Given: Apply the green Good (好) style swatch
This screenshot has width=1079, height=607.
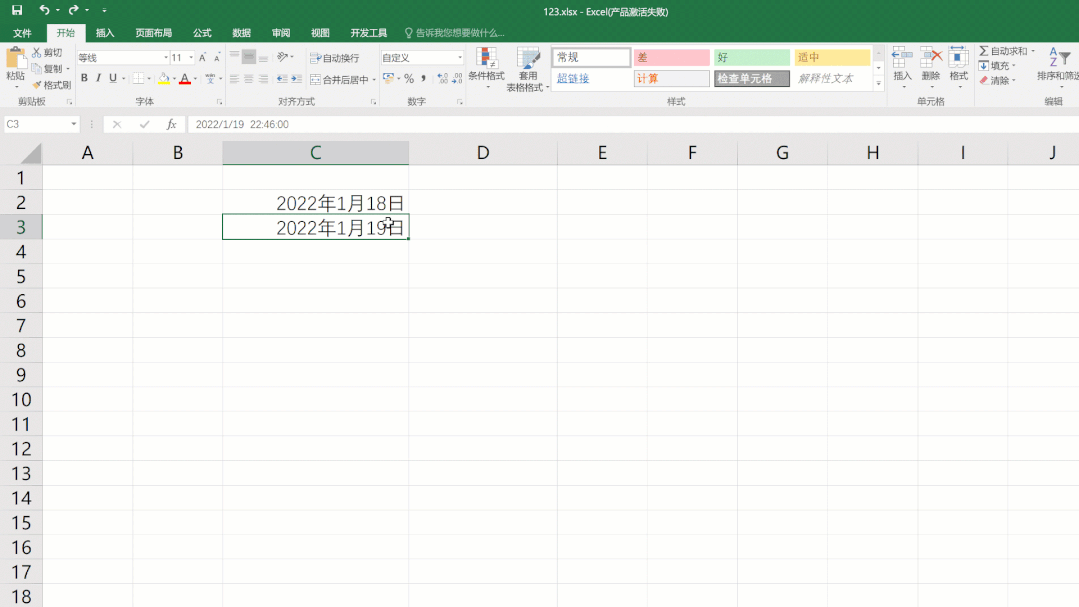Looking at the screenshot, I should click(x=751, y=57).
